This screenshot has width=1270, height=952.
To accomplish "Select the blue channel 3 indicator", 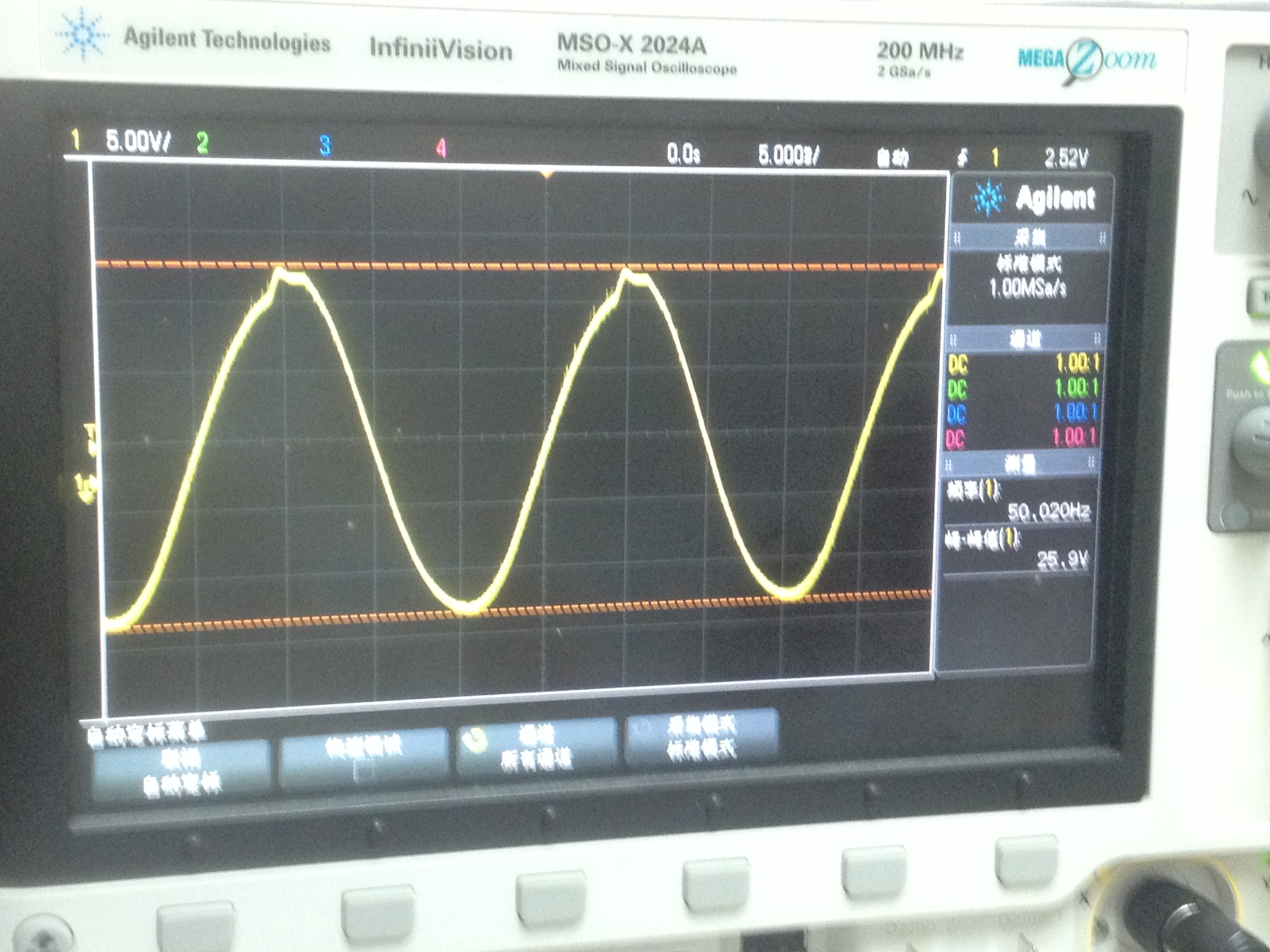I will (x=325, y=146).
